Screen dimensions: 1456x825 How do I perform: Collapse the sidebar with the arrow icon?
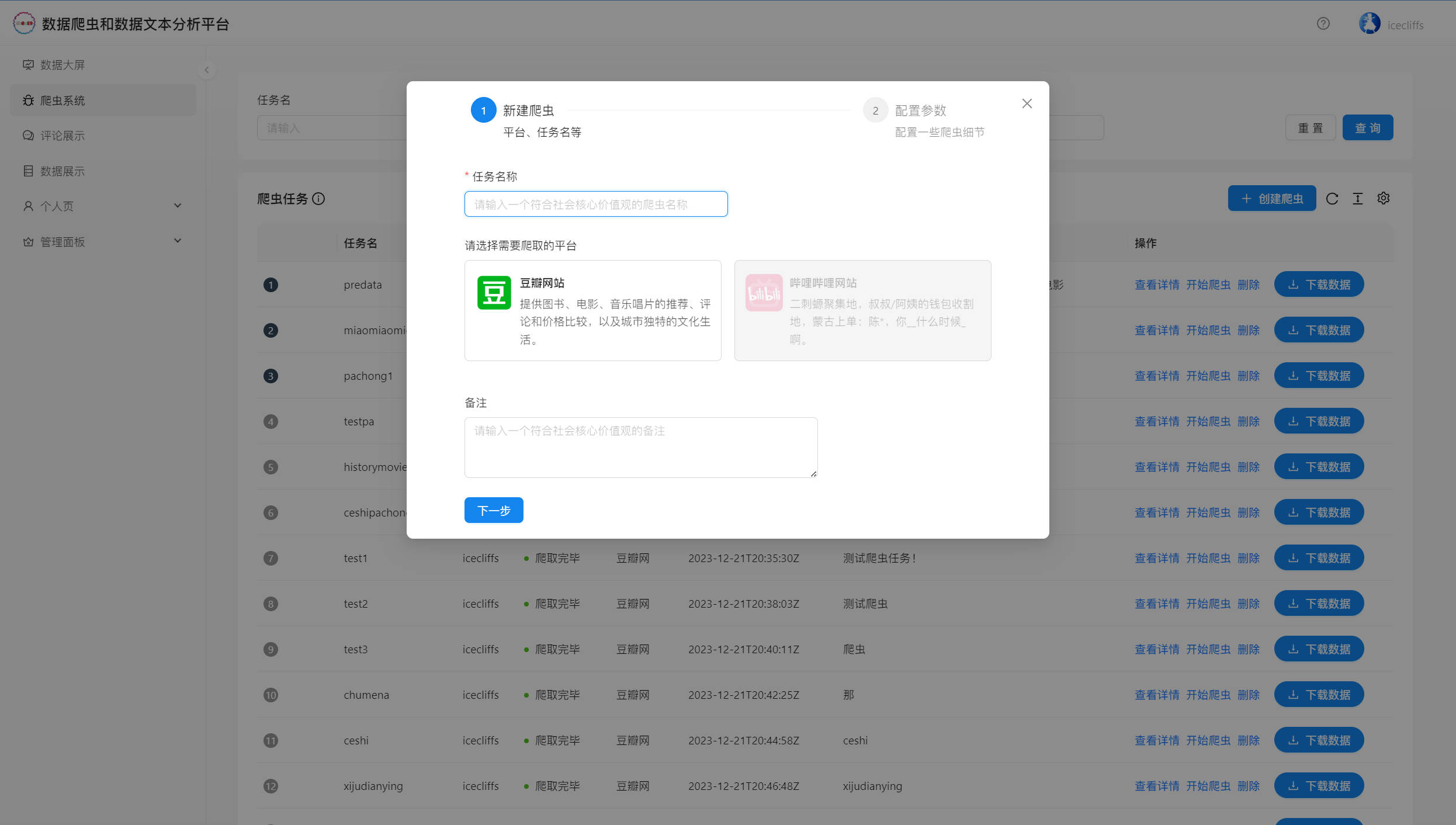[206, 70]
